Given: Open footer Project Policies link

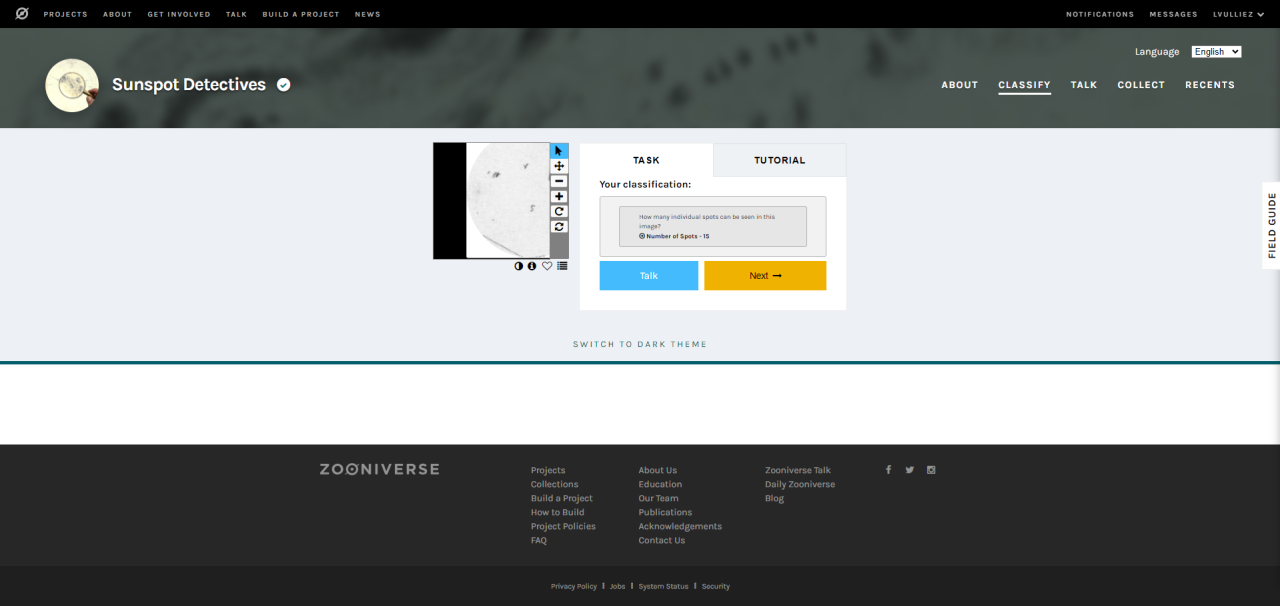Looking at the screenshot, I should click(563, 526).
